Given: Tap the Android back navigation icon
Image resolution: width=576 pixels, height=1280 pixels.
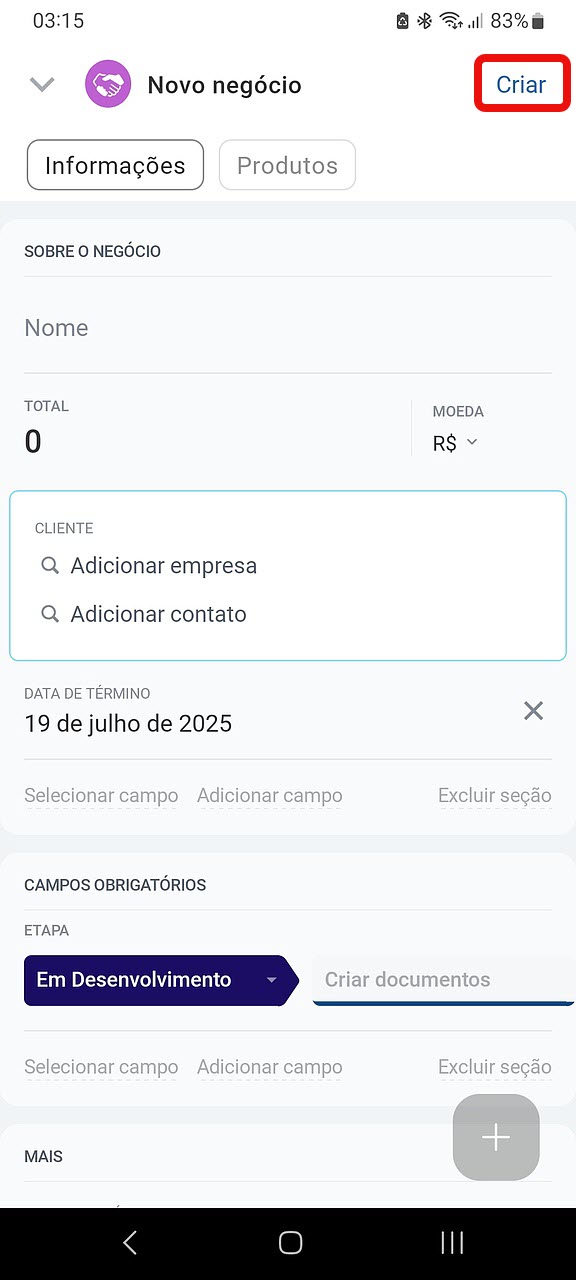Looking at the screenshot, I should [x=130, y=1243].
